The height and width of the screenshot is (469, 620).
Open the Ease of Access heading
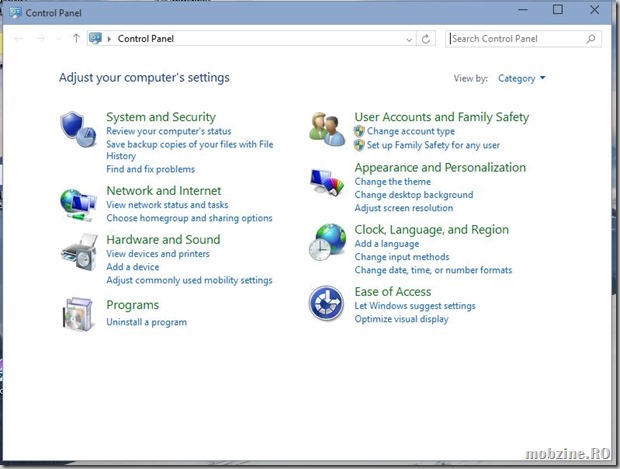click(x=393, y=292)
